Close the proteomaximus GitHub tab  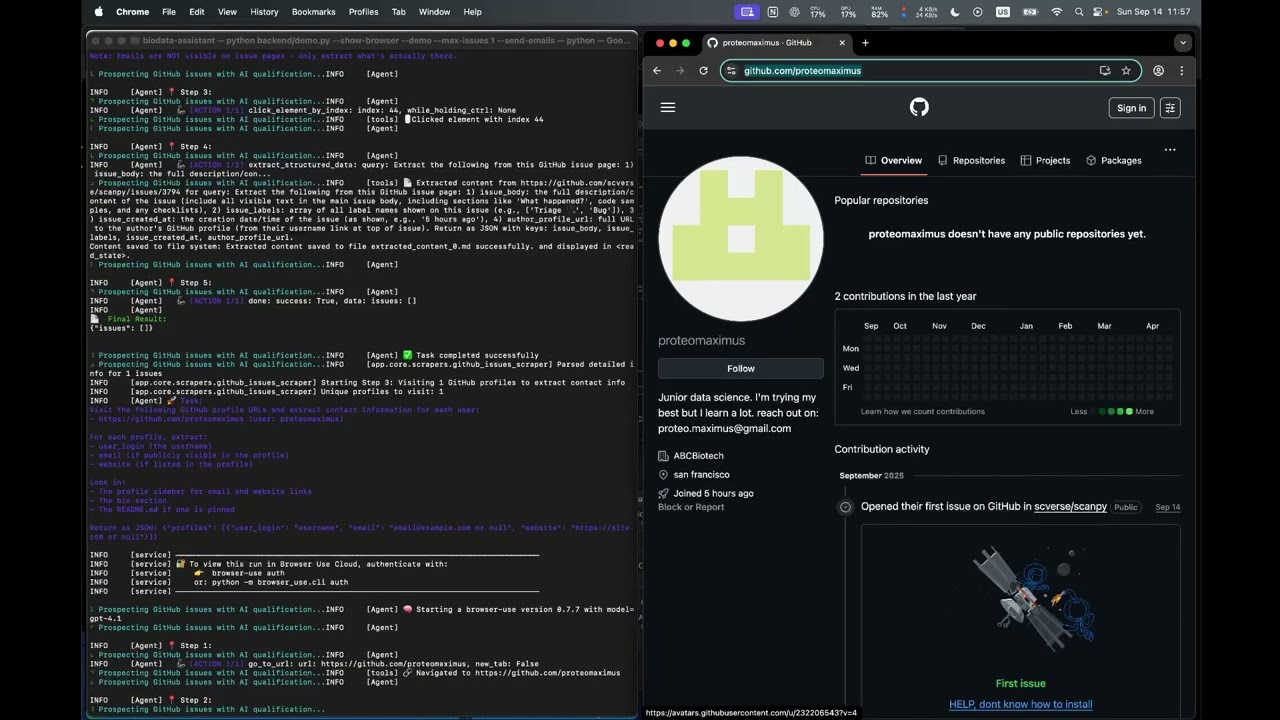coord(842,43)
